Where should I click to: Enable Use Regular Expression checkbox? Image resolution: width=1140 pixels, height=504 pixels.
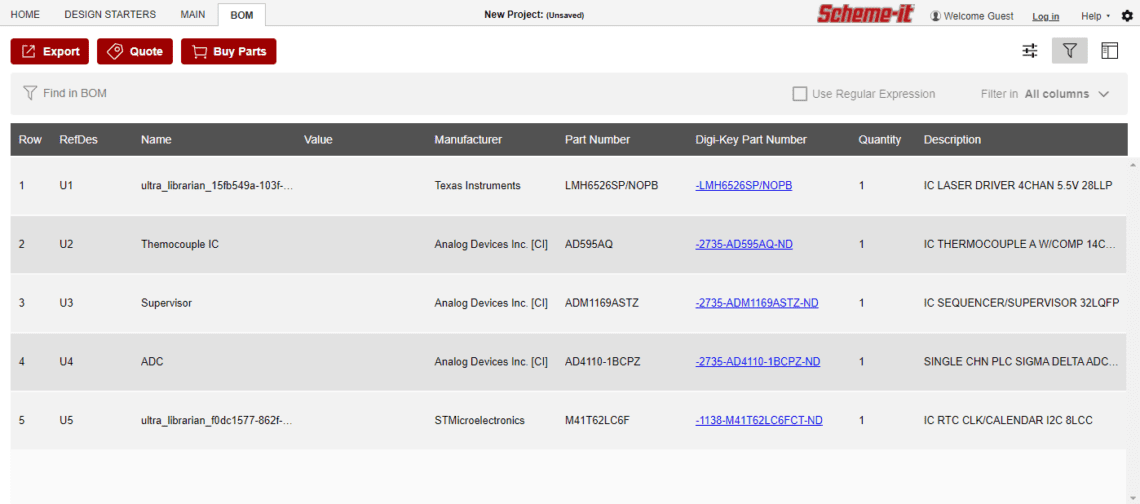pyautogui.click(x=800, y=94)
